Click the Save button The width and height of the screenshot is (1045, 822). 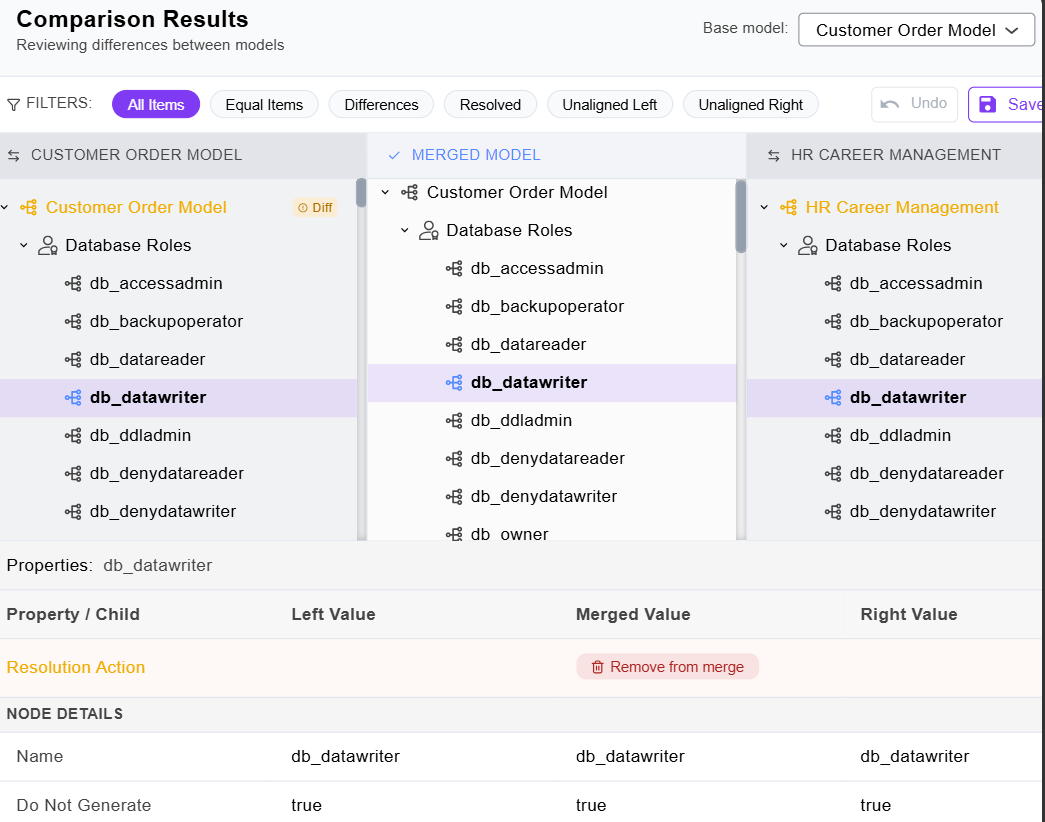tap(1006, 104)
